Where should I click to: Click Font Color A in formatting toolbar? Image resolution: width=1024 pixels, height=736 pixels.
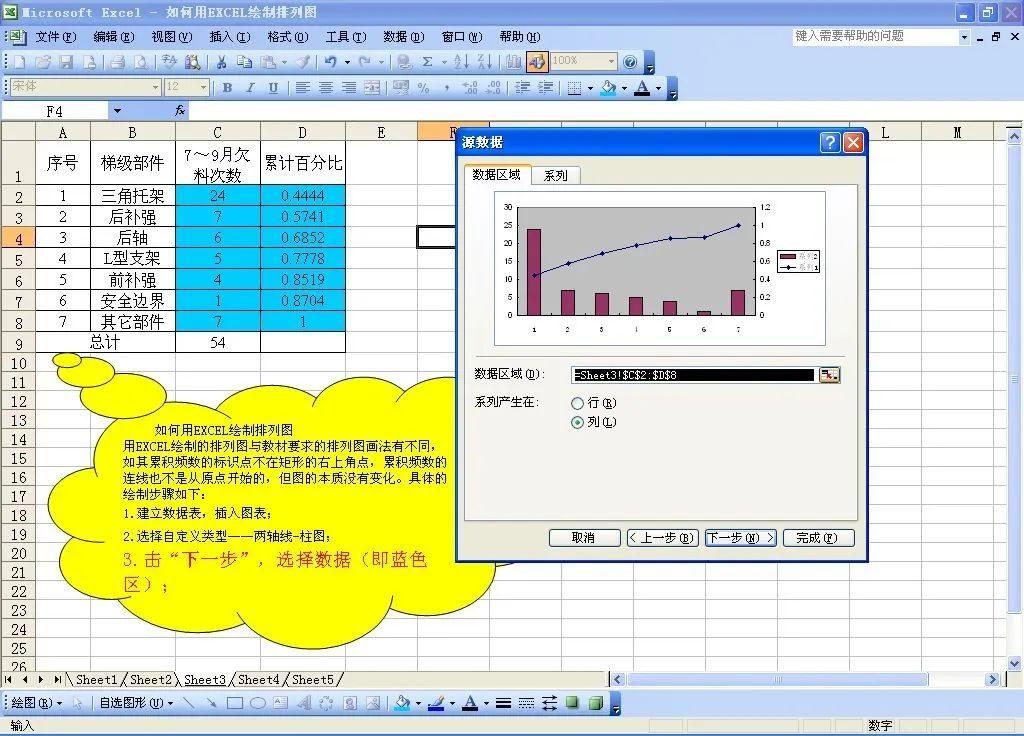coord(643,88)
